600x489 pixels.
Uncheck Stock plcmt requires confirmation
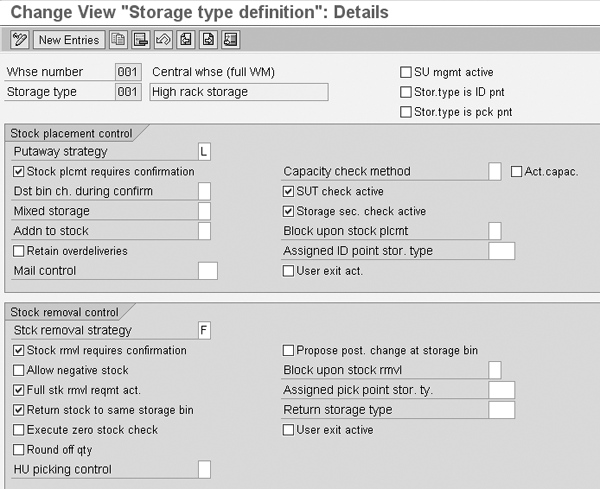point(19,171)
